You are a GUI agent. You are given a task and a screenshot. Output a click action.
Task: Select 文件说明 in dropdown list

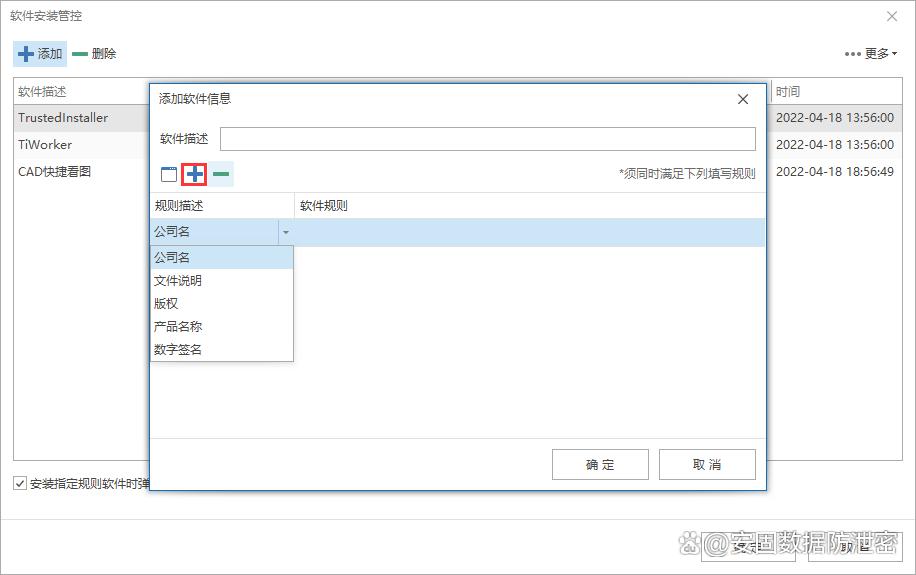[221, 280]
